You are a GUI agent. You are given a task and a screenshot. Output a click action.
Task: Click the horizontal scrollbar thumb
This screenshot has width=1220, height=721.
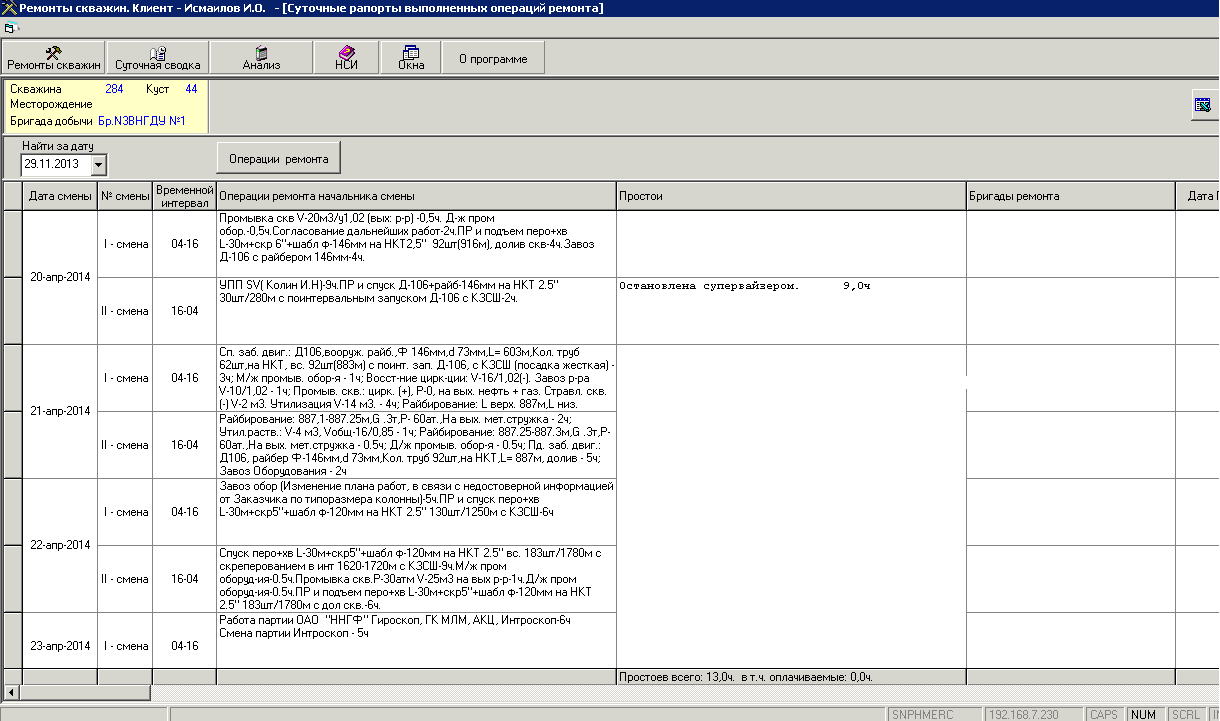tap(85, 693)
